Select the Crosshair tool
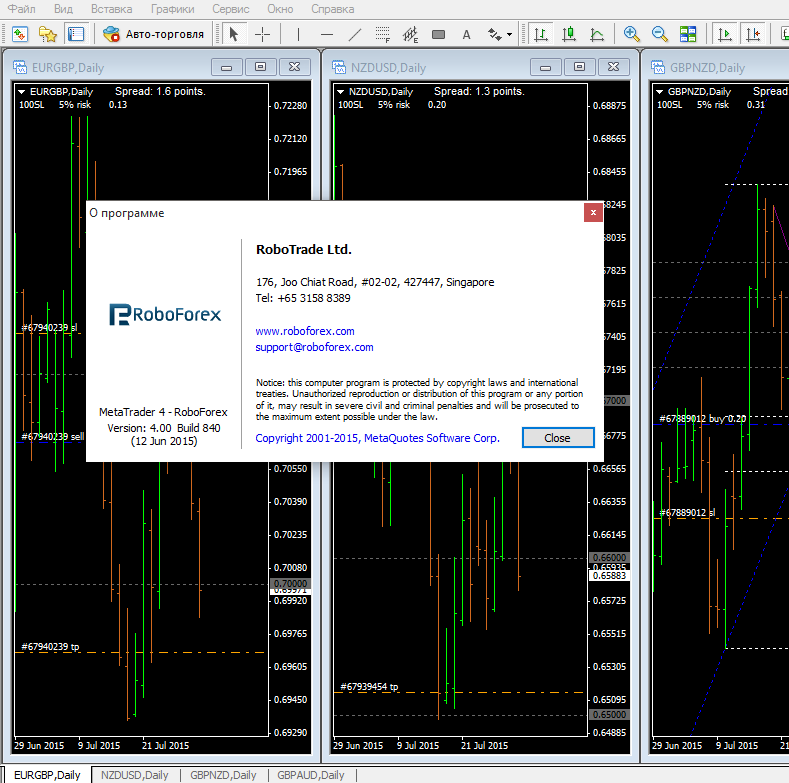This screenshot has height=783, width=789. (262, 34)
